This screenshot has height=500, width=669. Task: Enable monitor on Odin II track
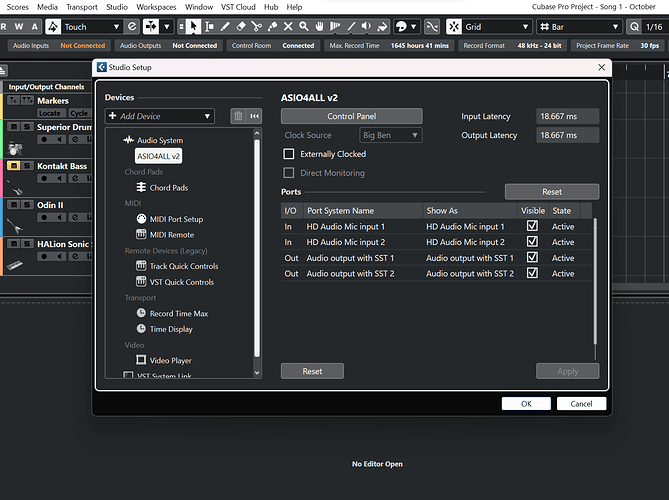click(60, 218)
